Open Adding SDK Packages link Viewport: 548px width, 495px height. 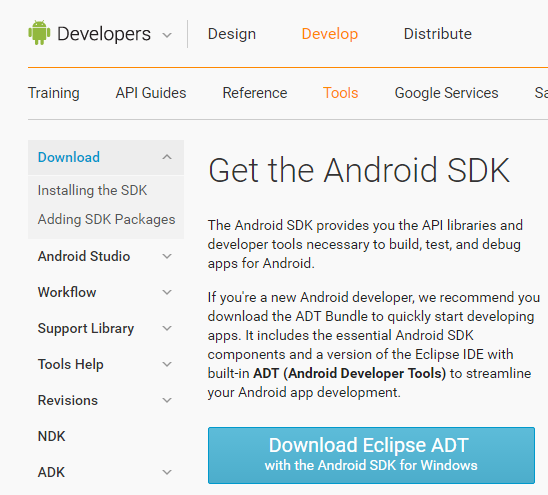click(106, 220)
